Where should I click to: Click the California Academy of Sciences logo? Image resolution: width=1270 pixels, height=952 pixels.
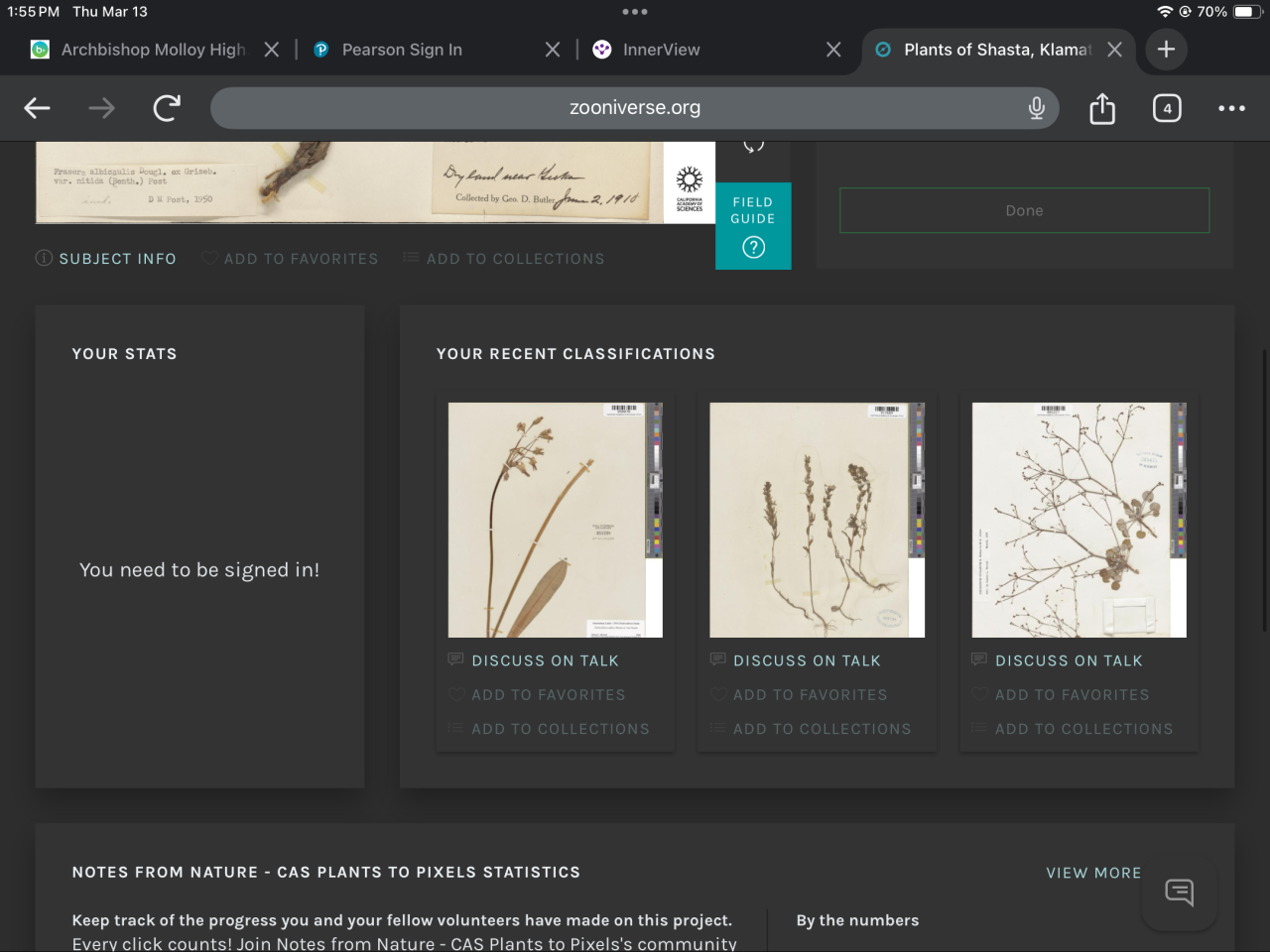[690, 187]
